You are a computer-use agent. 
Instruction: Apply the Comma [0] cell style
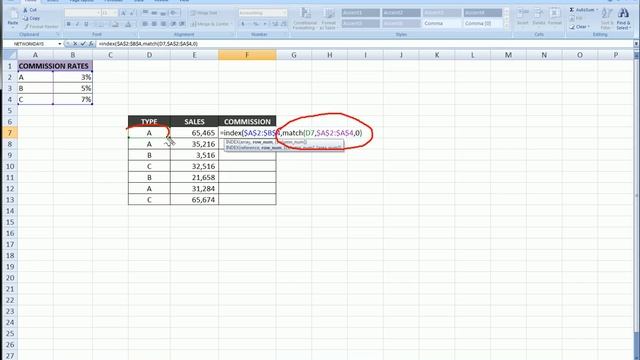point(482,23)
